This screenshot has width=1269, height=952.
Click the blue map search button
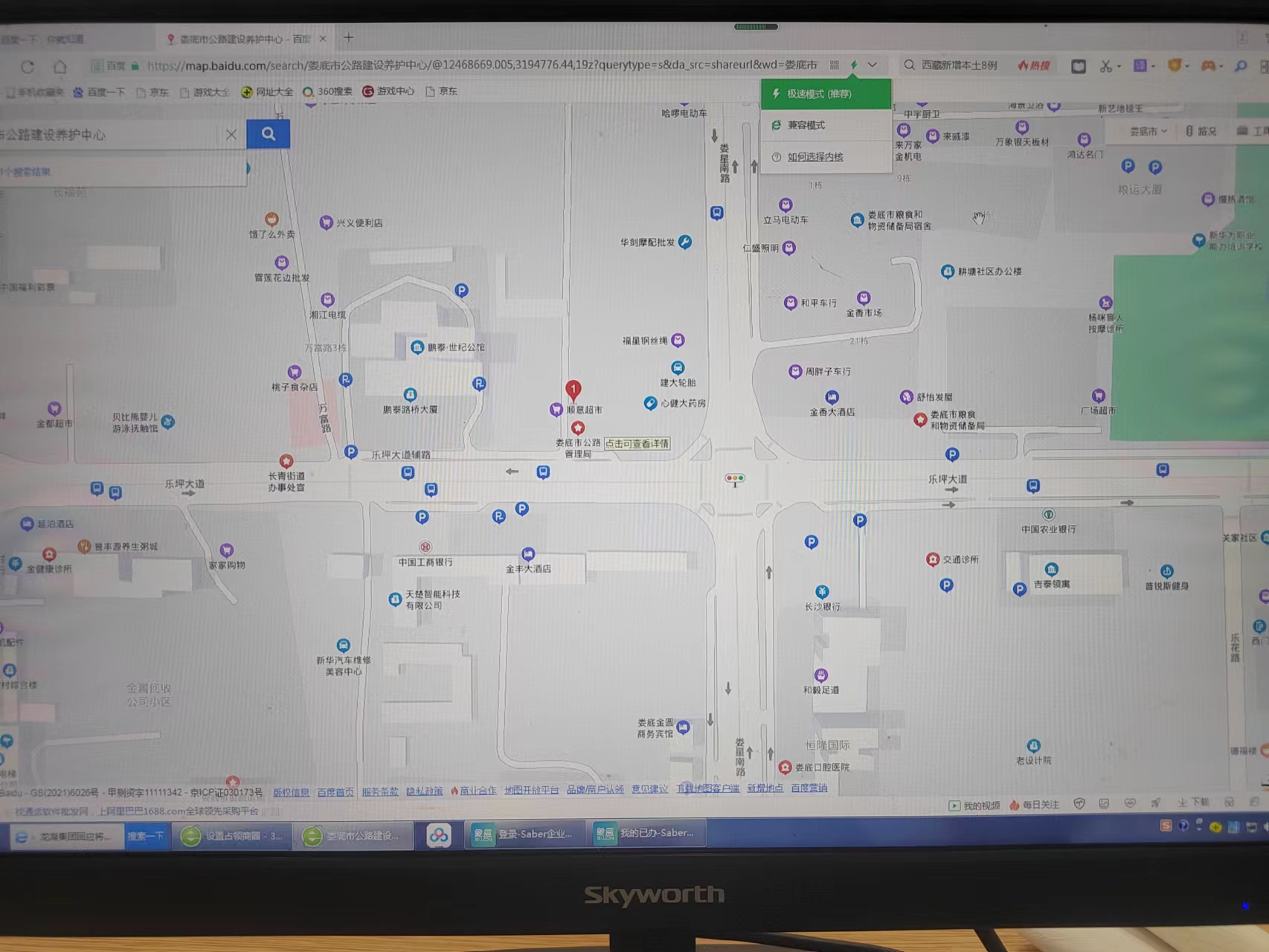(x=268, y=134)
